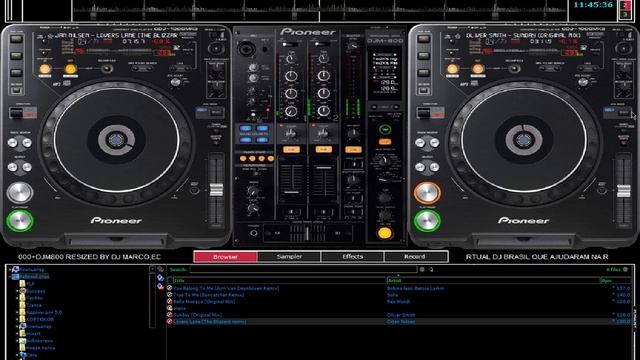
Task: Enable the channel 1 orange CUE button
Action: pos(291,150)
